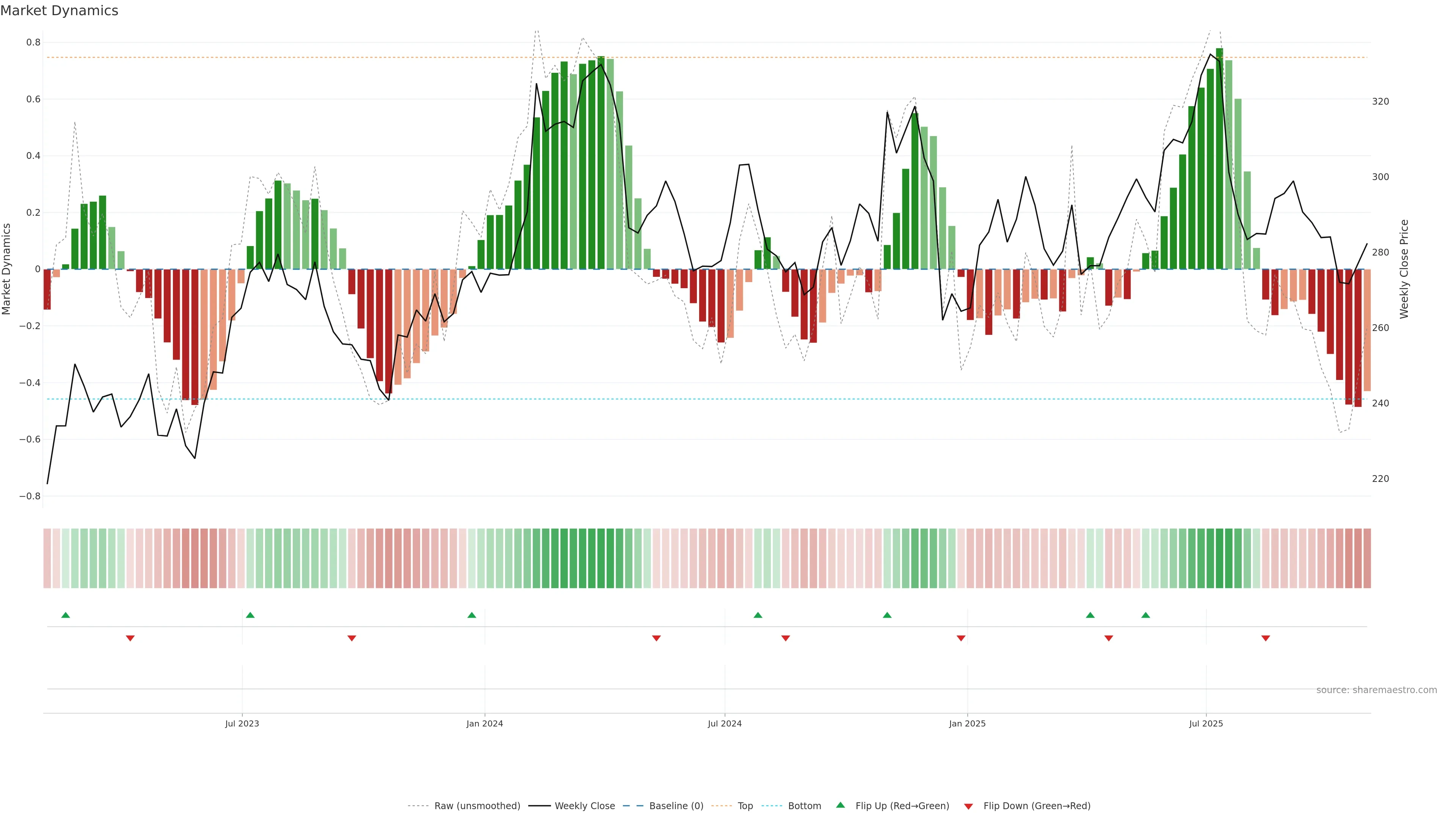Viewport: 1456px width, 819px height.
Task: Click the flip-up triangle nearest Jul 2023
Action: click(250, 615)
